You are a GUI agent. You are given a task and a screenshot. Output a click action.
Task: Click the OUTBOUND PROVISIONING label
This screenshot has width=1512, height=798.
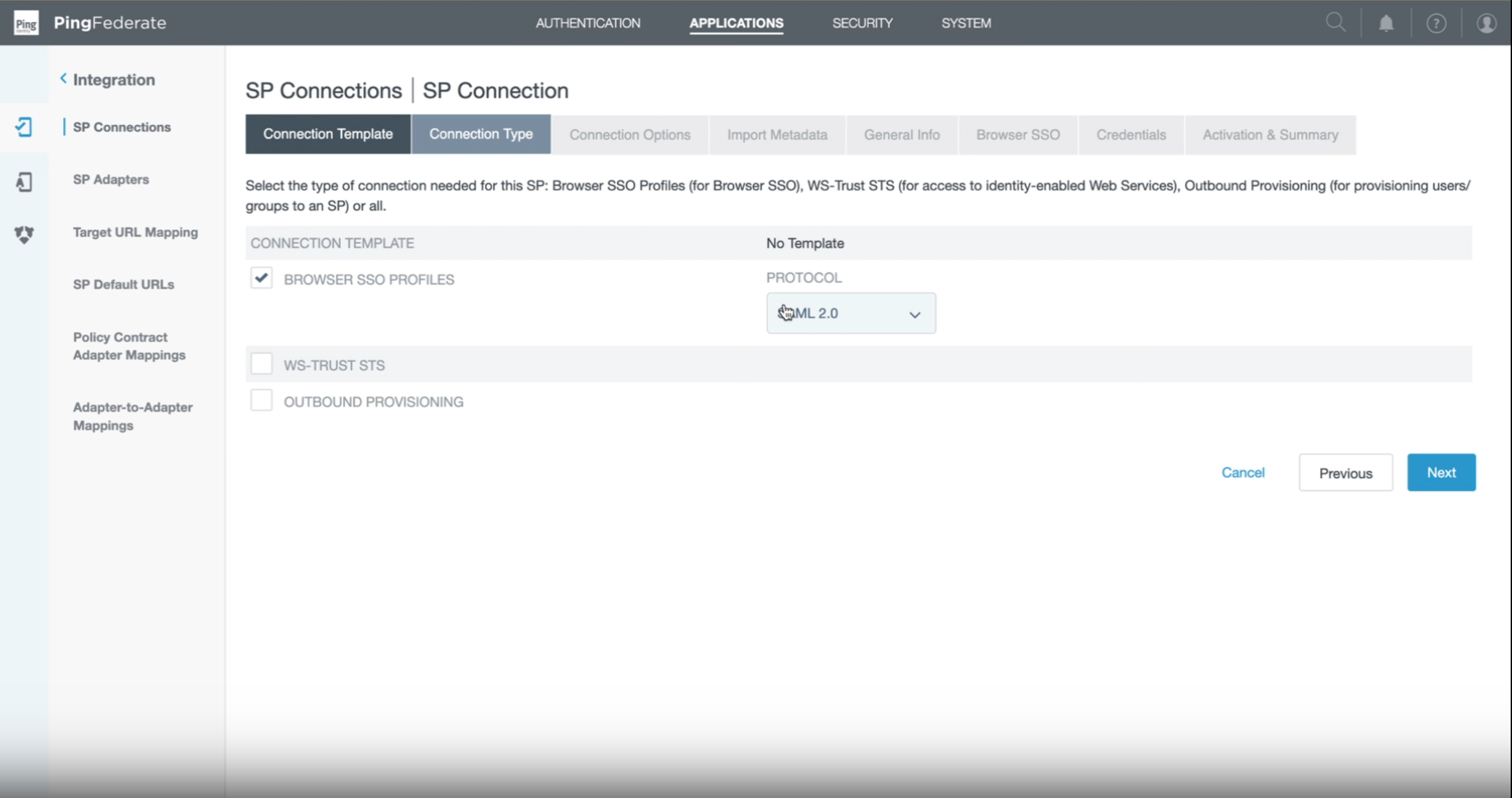373,401
